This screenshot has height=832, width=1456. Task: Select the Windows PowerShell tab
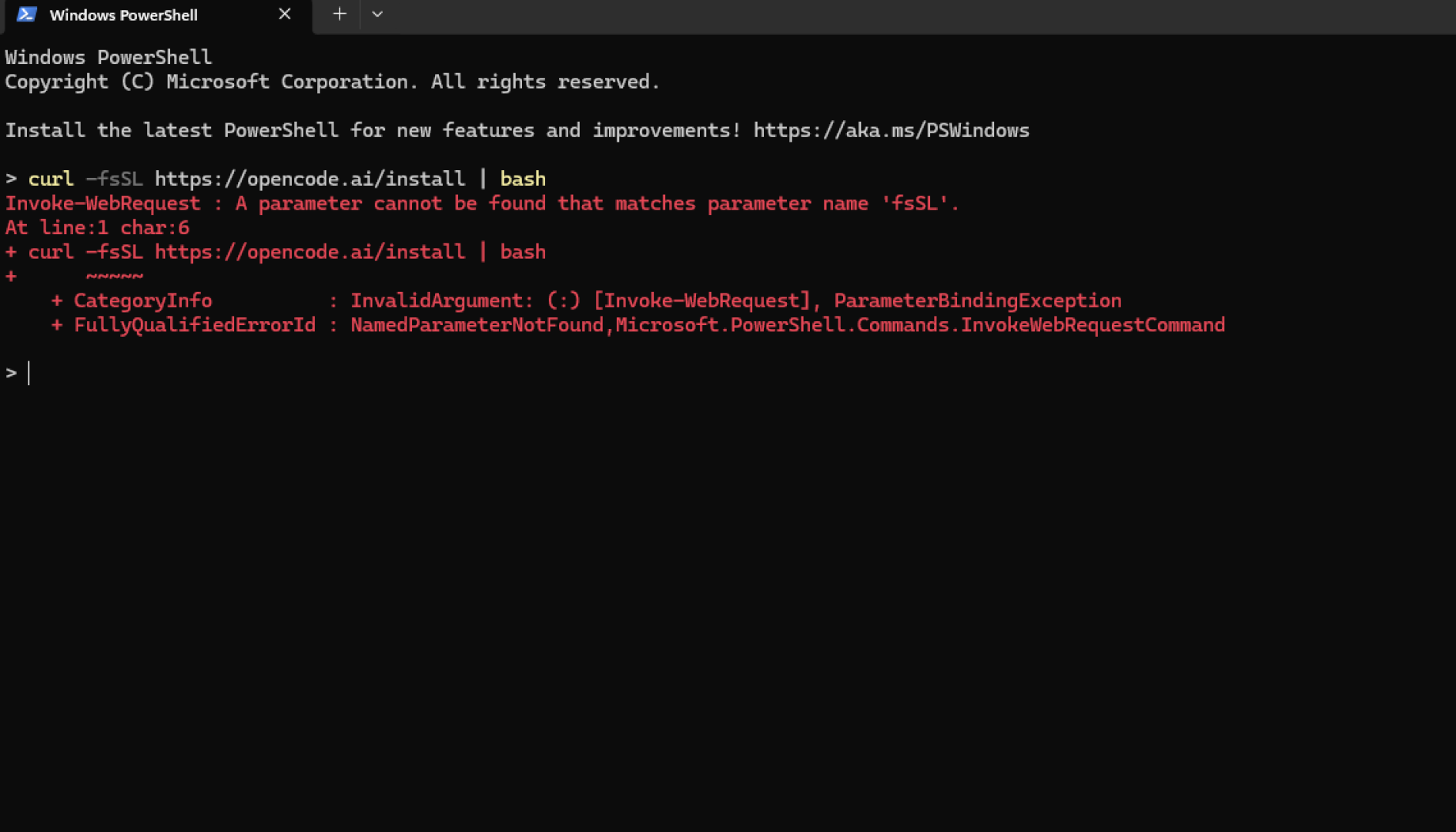click(156, 15)
